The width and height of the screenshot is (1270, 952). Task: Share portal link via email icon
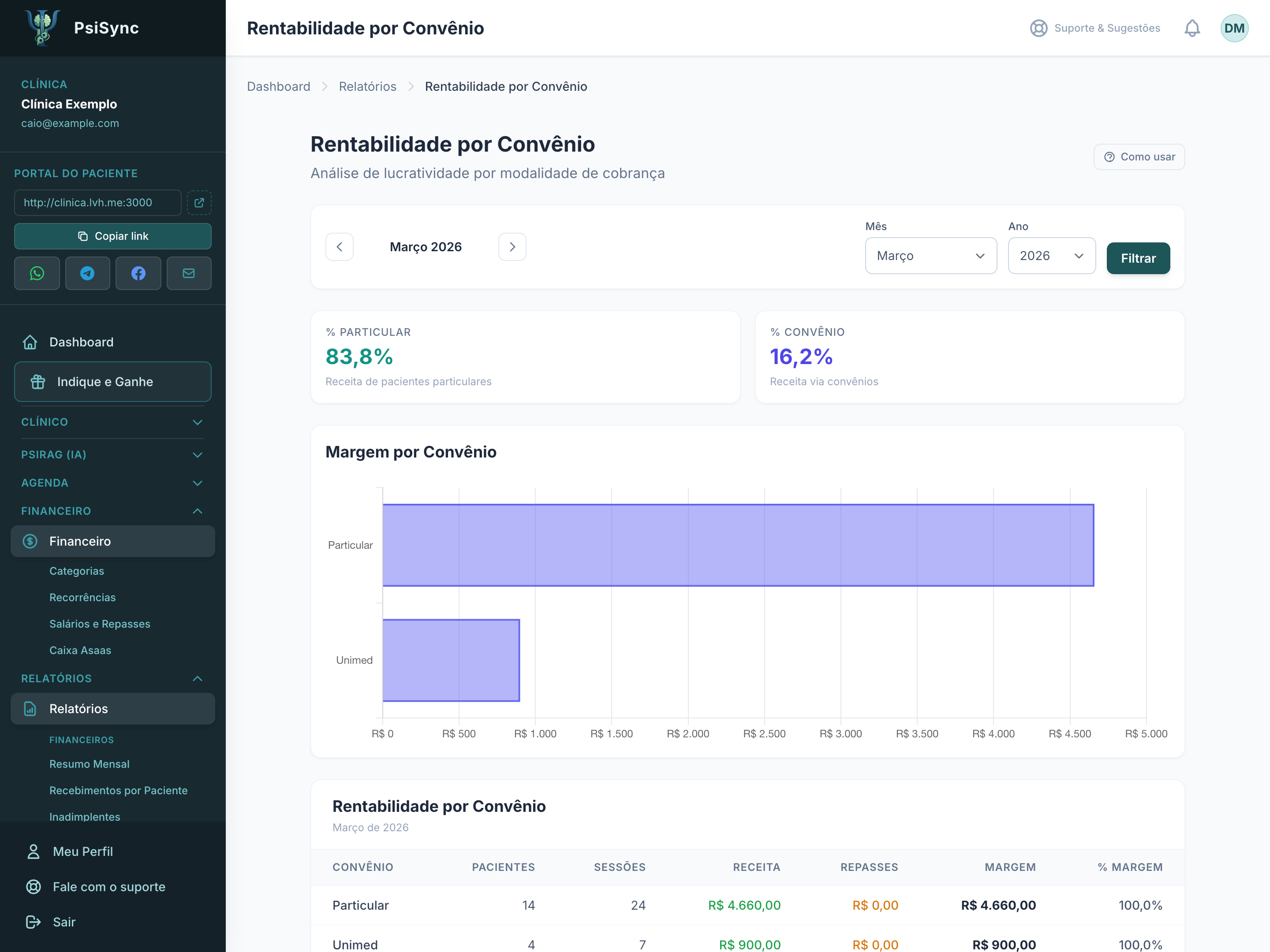click(189, 273)
